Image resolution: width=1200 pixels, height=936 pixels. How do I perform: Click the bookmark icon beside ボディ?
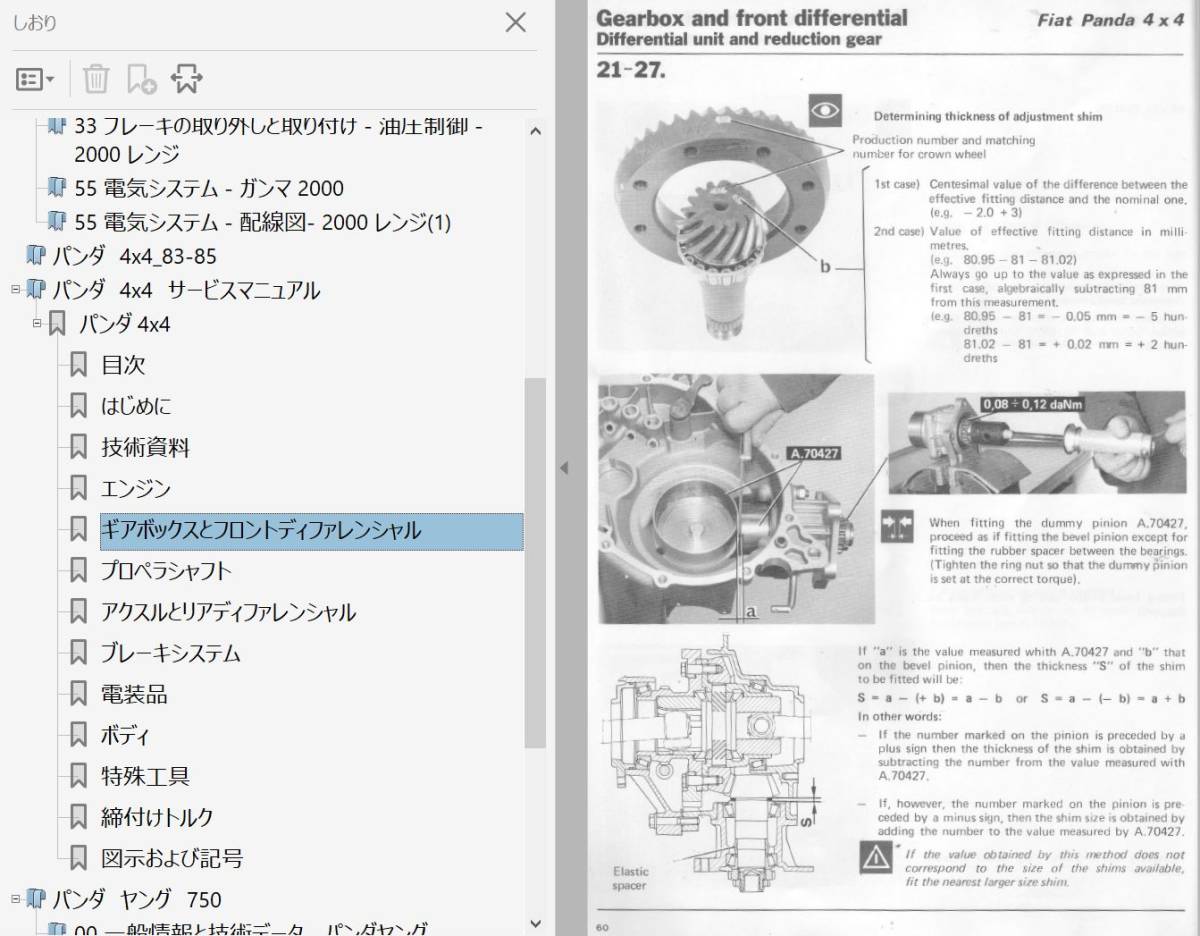(x=79, y=735)
